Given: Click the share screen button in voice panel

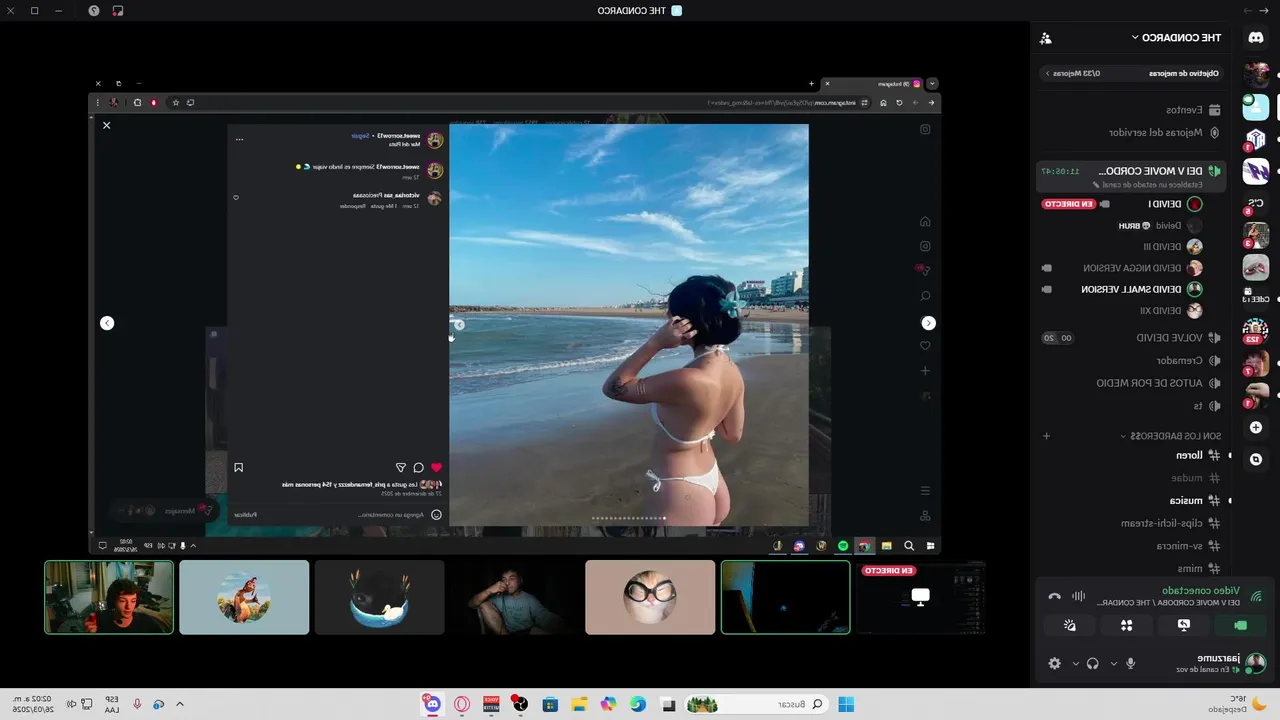Looking at the screenshot, I should [1184, 625].
